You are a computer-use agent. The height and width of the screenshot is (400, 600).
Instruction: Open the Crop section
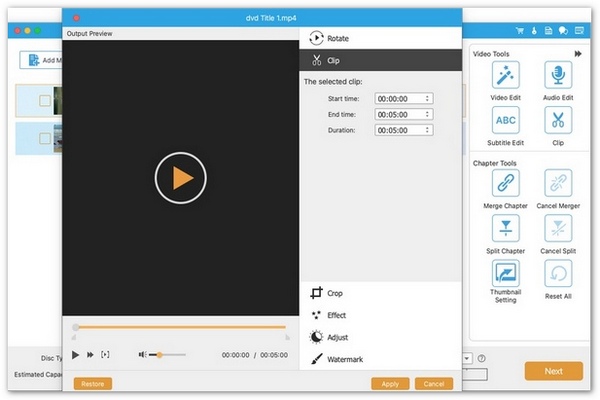point(380,293)
